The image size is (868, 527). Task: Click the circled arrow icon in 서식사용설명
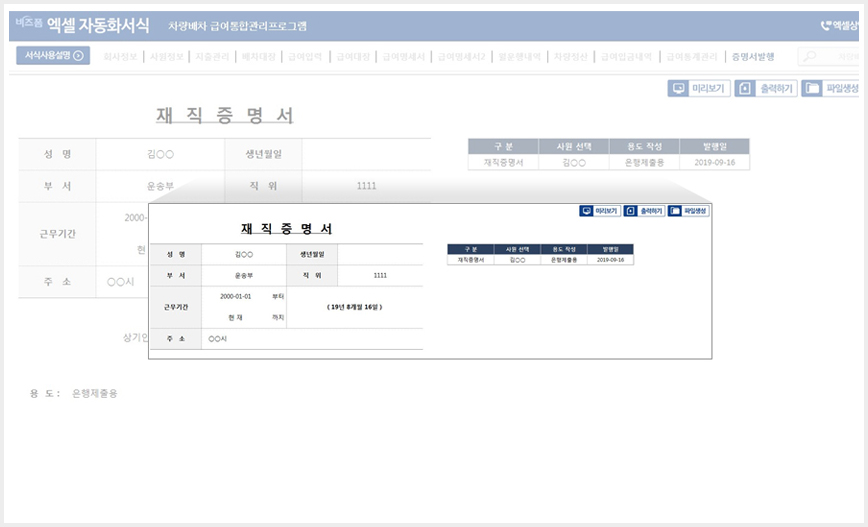(78, 55)
